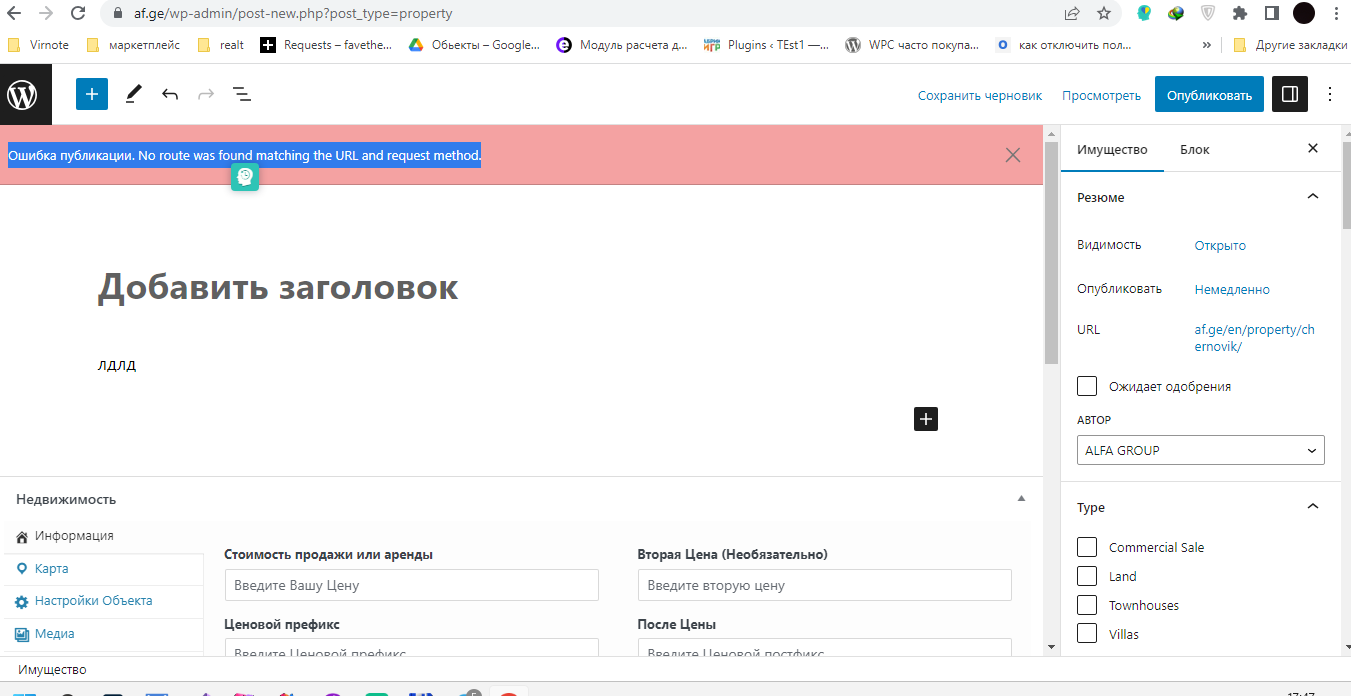Click the Имущество breadcrumb at bottom
Screen dimensions: 1351x696
click(52, 669)
